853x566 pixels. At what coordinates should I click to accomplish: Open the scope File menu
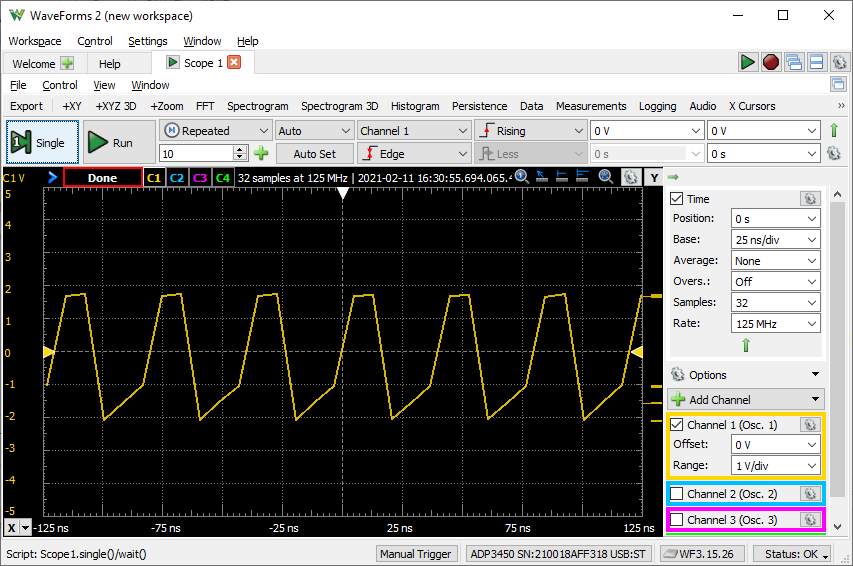coord(18,85)
